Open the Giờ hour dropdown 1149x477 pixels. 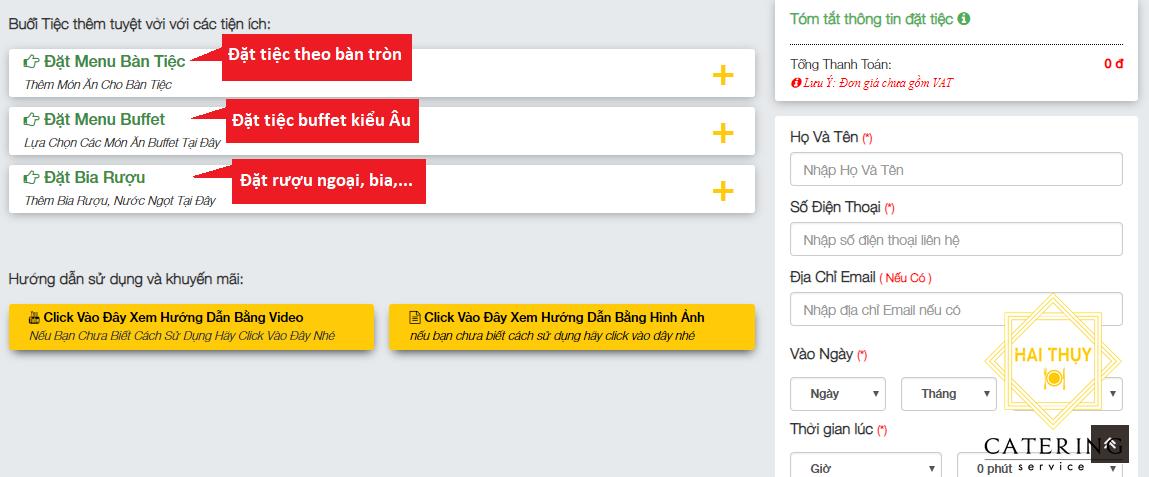(x=865, y=467)
